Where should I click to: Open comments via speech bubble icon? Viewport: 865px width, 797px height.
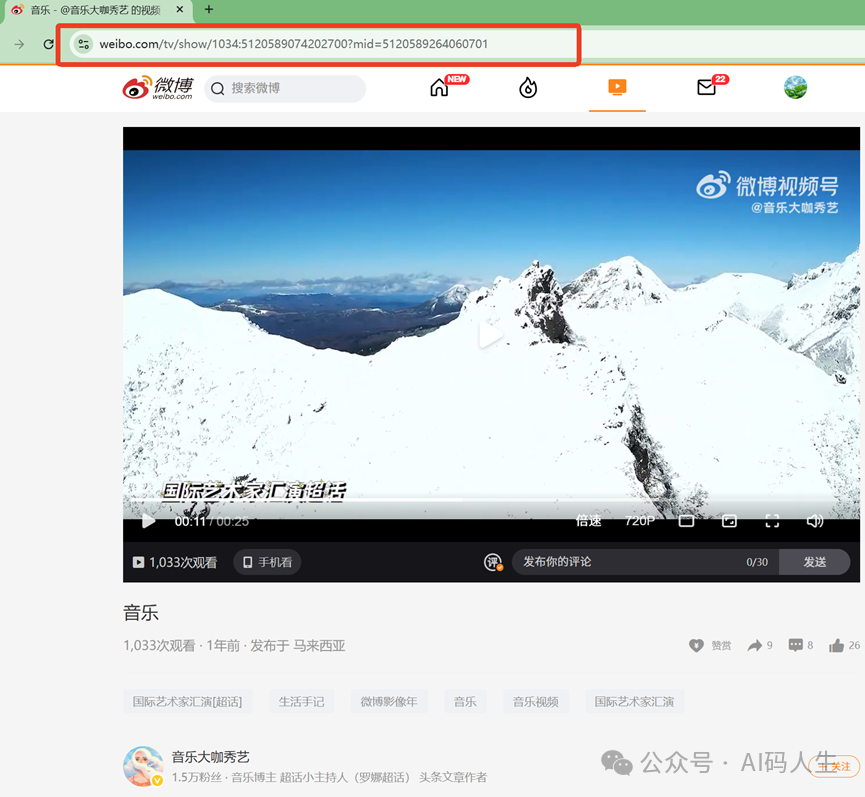[x=796, y=646]
